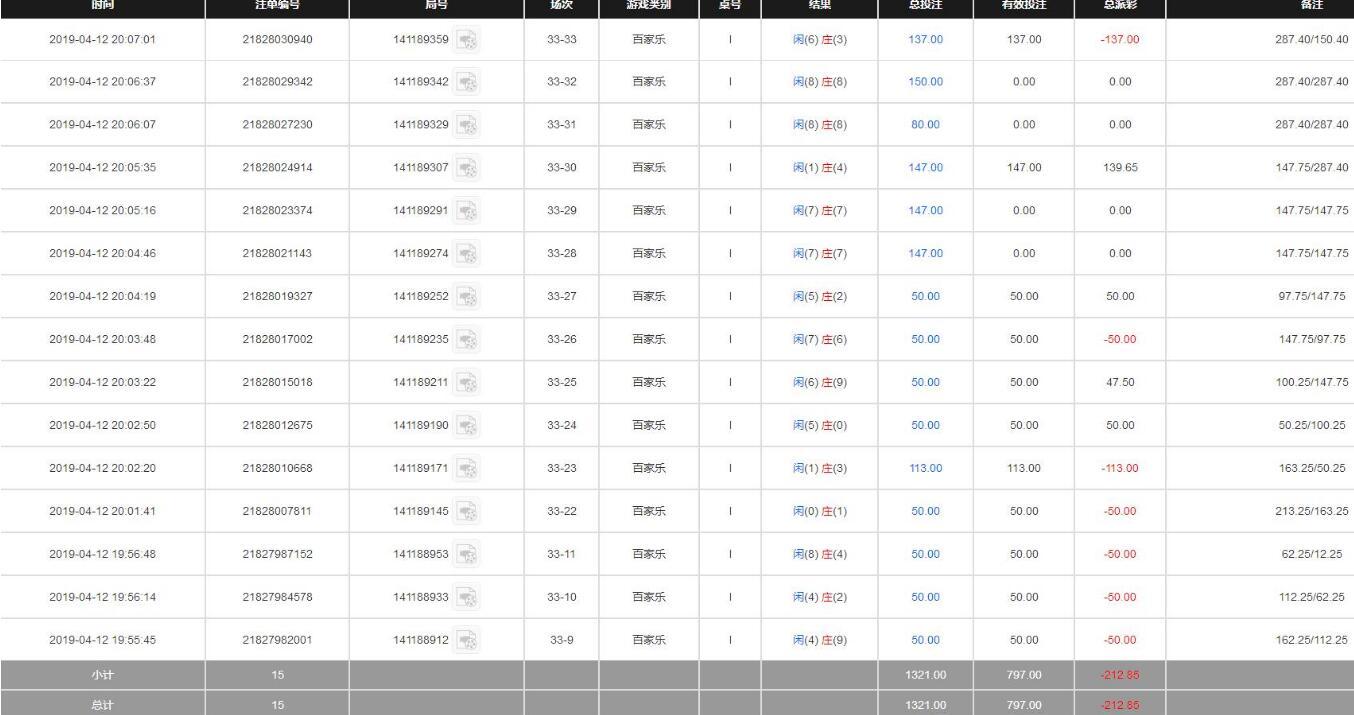Click the 注单编号 column header
The height and width of the screenshot is (715, 1354).
tap(277, 6)
